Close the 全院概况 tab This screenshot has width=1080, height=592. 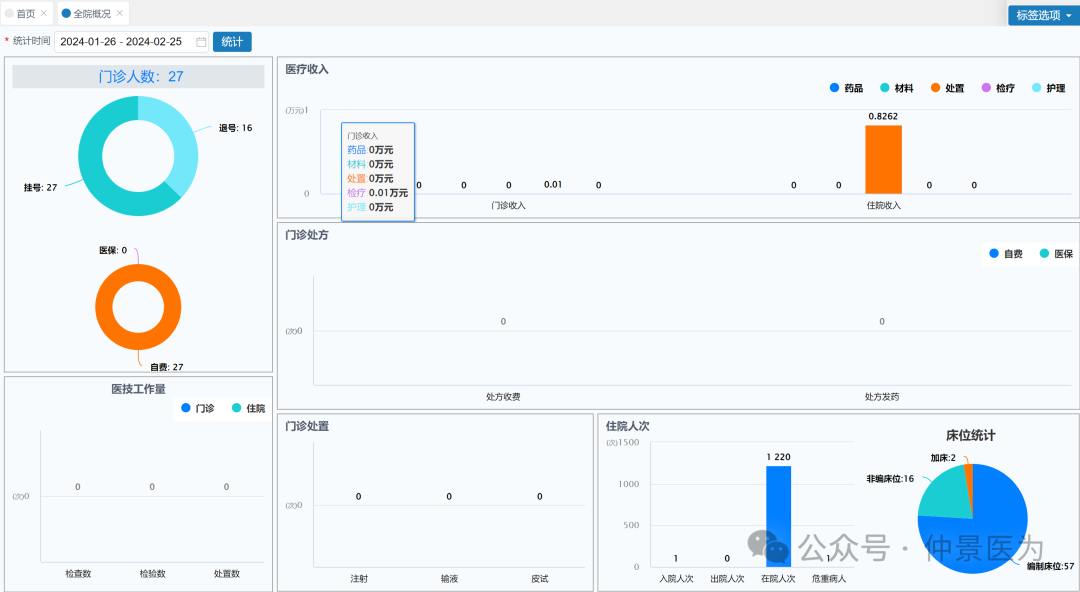click(x=120, y=14)
